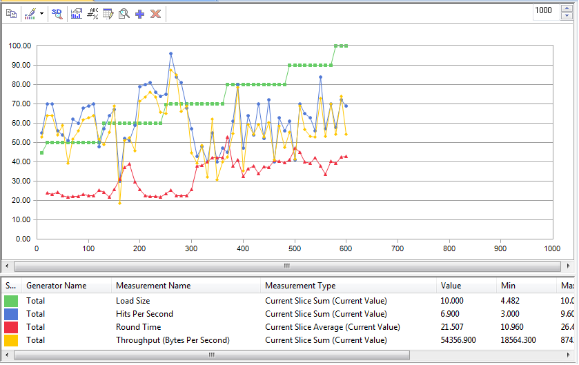Click the bar chart export icon

coord(76,14)
